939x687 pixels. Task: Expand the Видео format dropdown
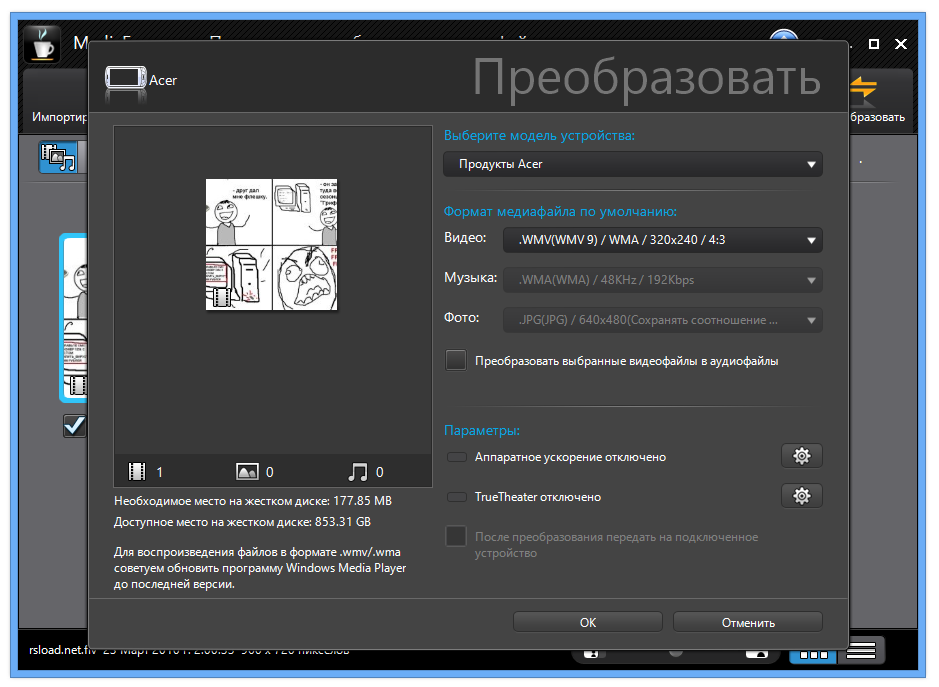pyautogui.click(x=662, y=240)
